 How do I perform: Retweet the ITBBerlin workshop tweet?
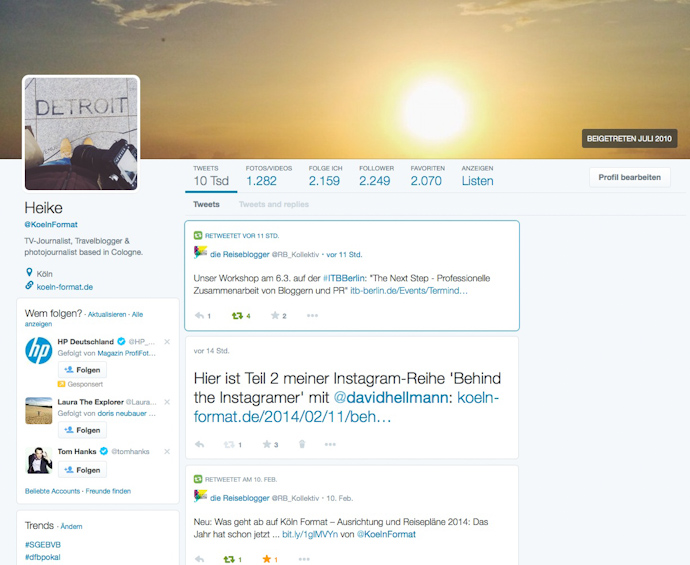click(237, 316)
